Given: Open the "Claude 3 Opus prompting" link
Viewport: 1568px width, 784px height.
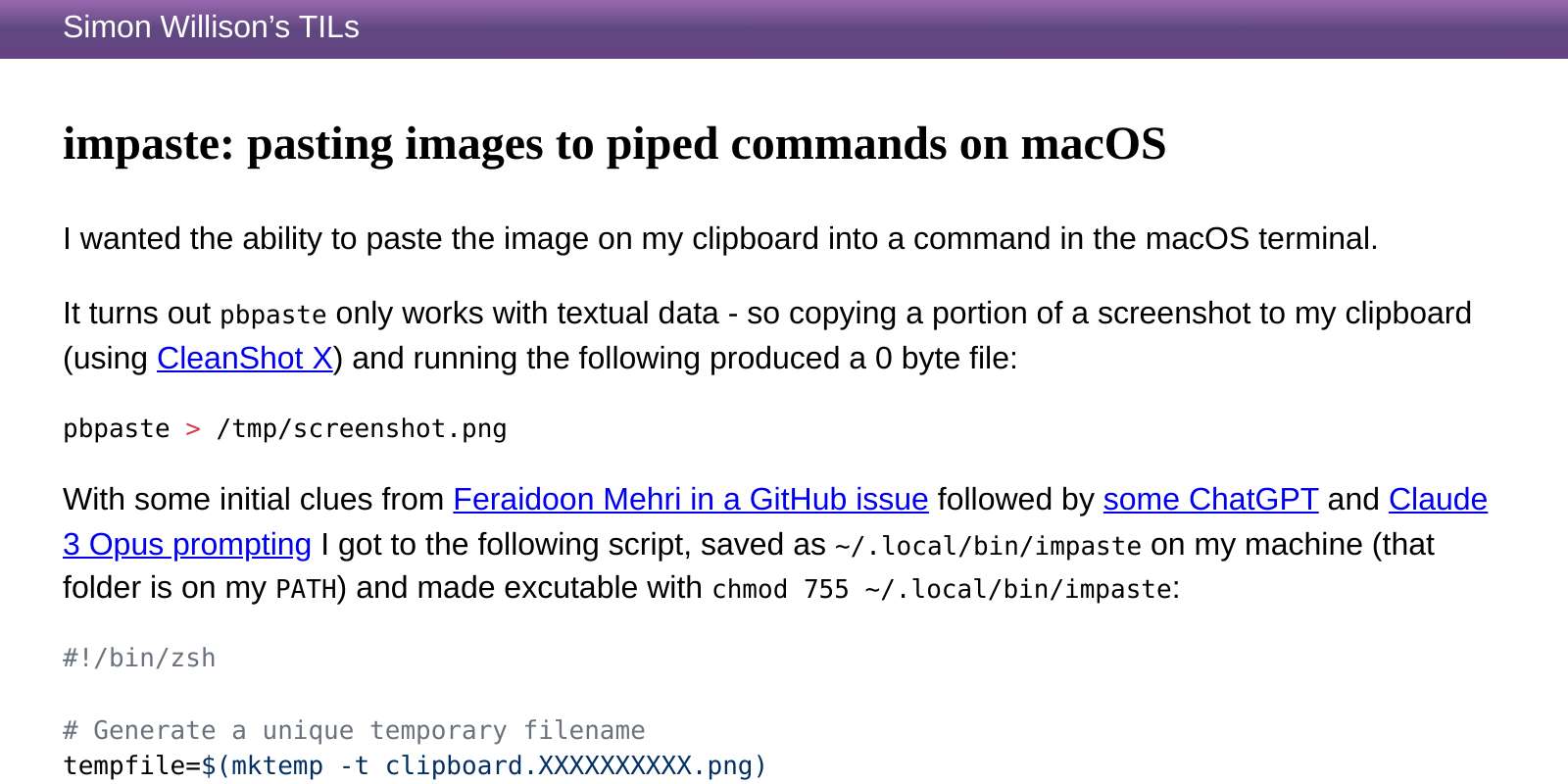Looking at the screenshot, I should click(x=186, y=545).
